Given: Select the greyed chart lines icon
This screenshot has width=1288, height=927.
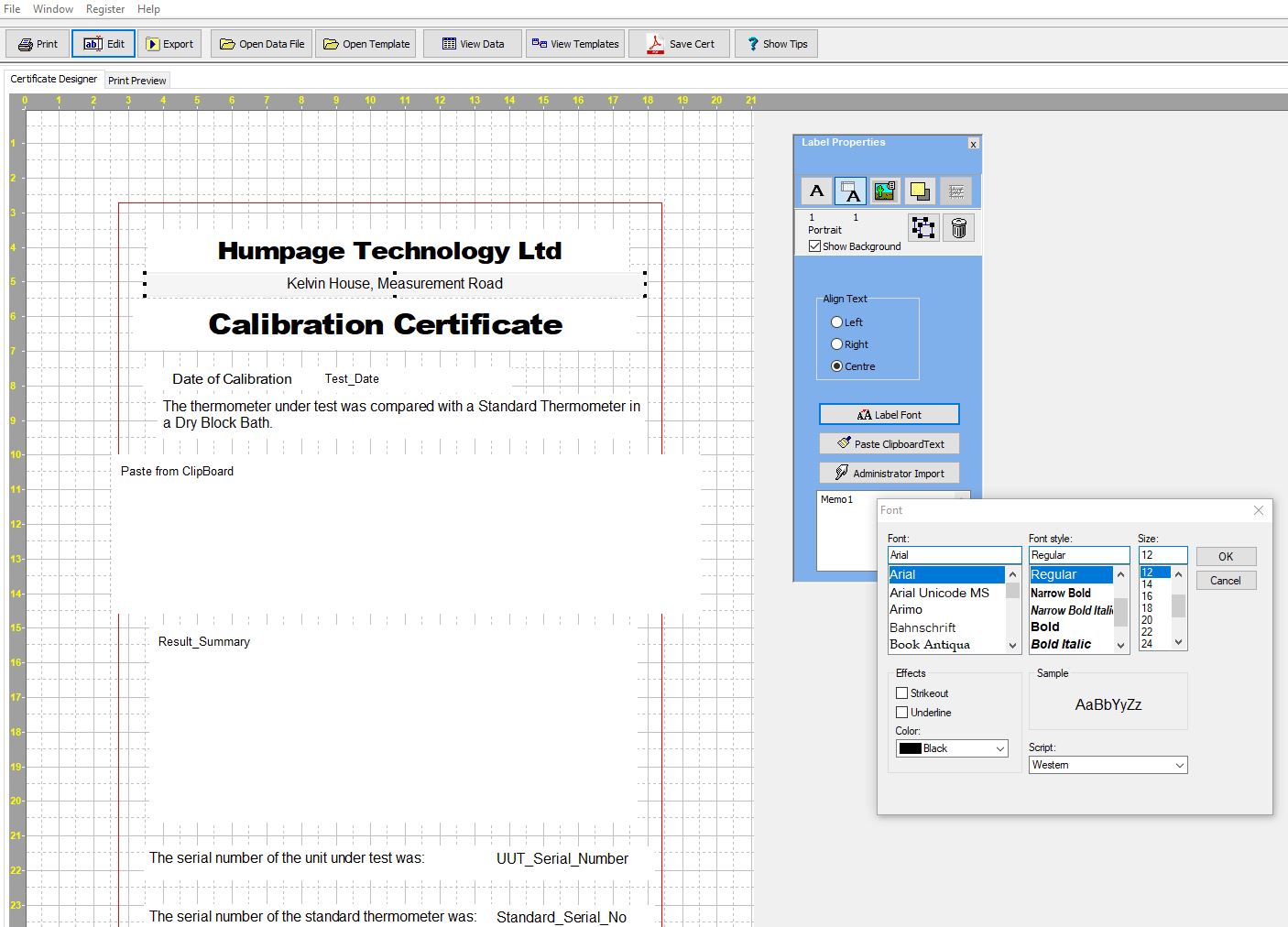Looking at the screenshot, I should pos(955,191).
